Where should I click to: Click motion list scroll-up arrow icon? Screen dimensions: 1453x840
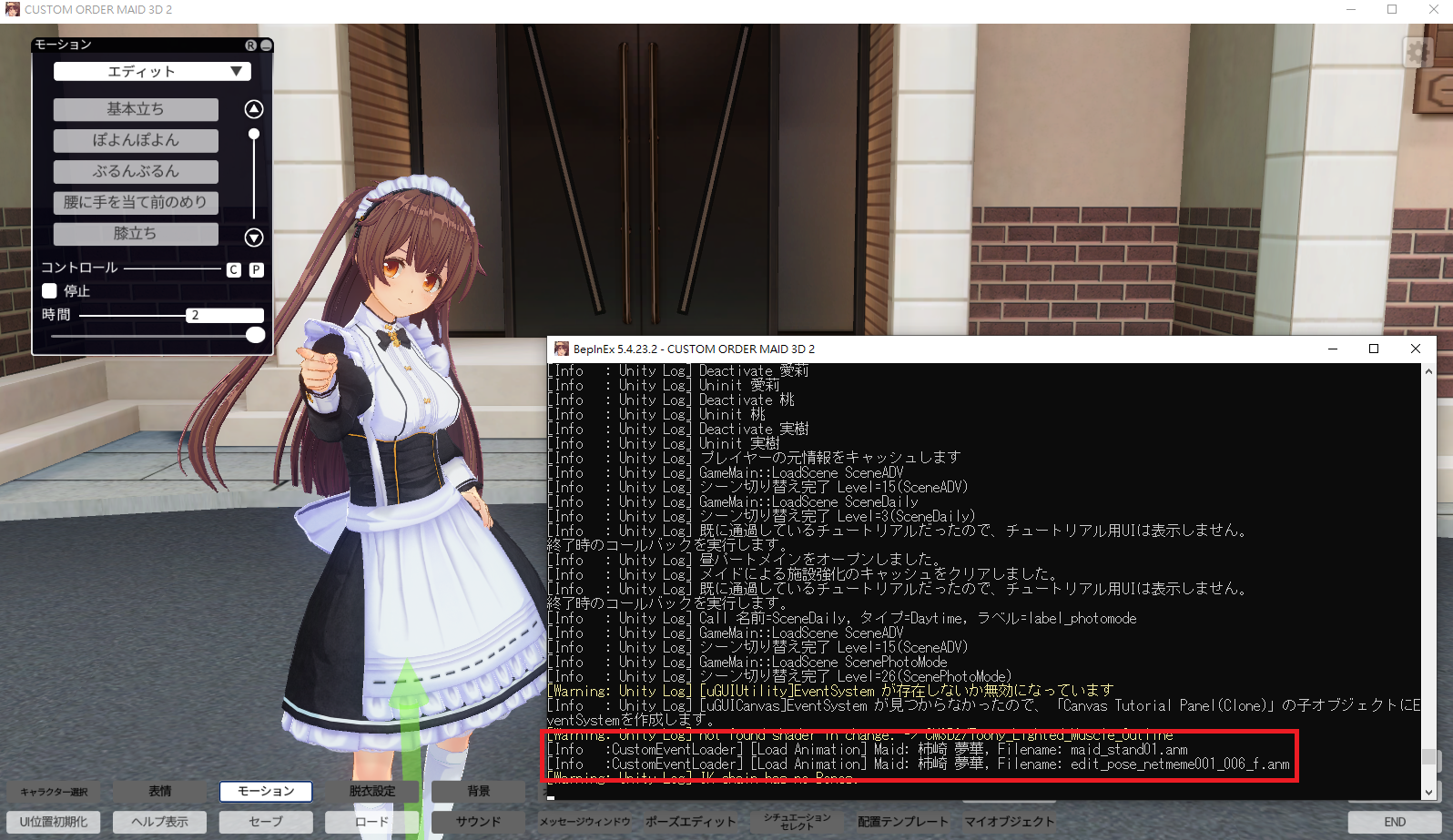click(x=254, y=109)
